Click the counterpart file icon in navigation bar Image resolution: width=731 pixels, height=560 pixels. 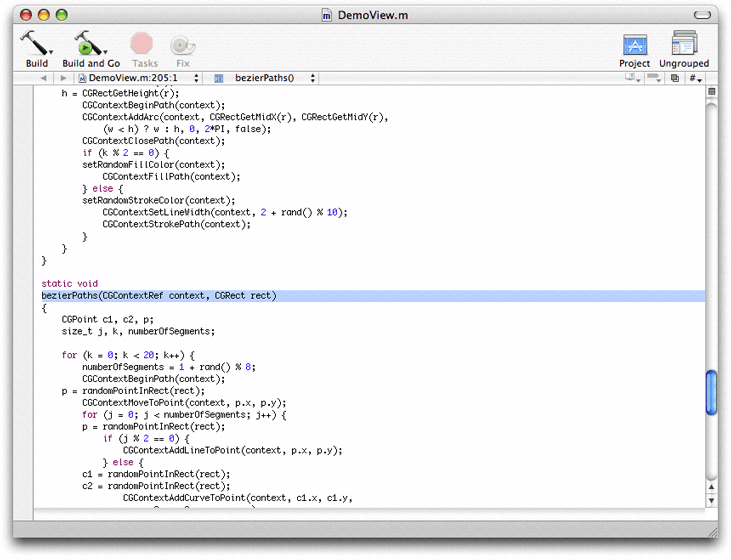(675, 78)
